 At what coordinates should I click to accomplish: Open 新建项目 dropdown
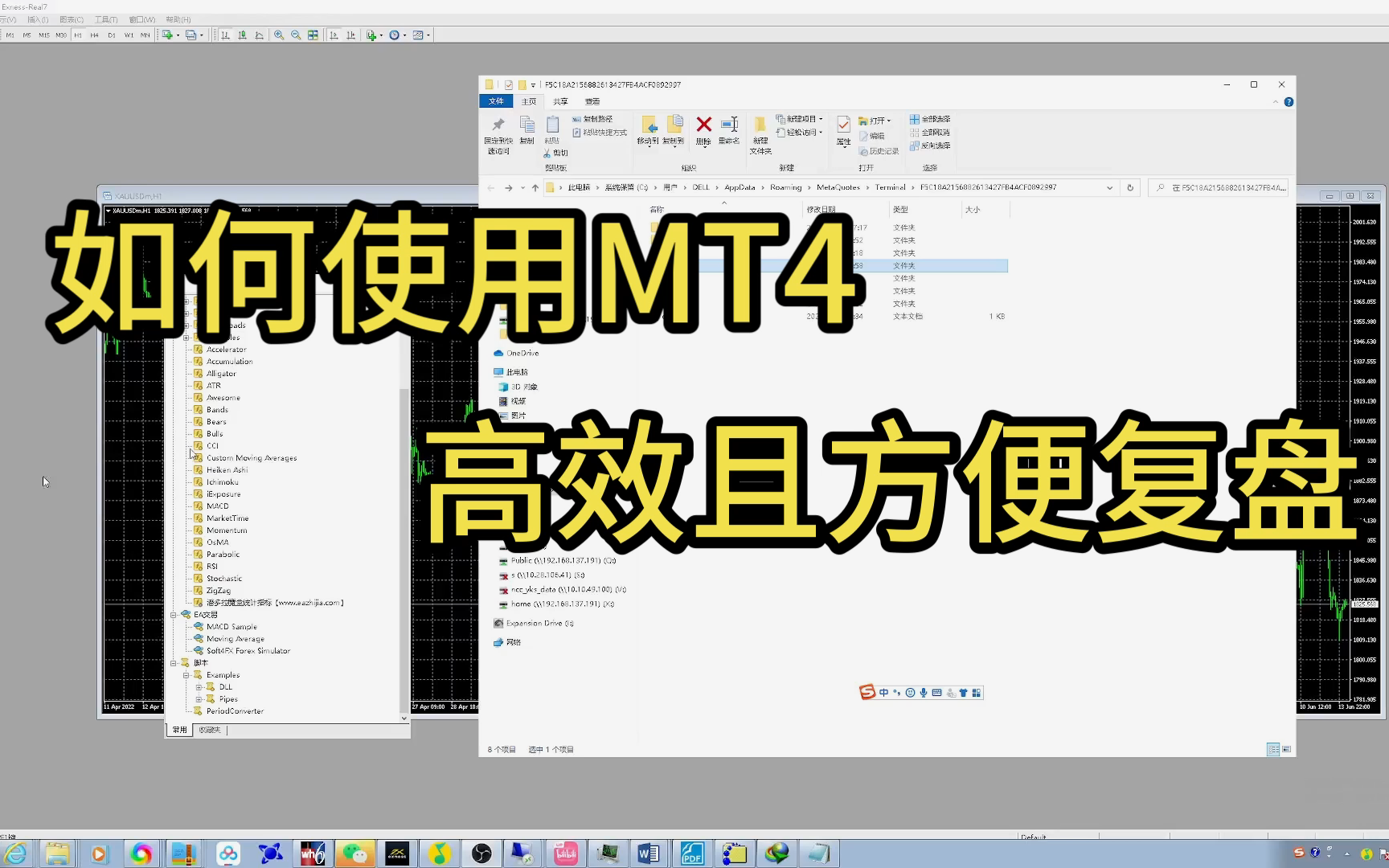click(x=799, y=119)
